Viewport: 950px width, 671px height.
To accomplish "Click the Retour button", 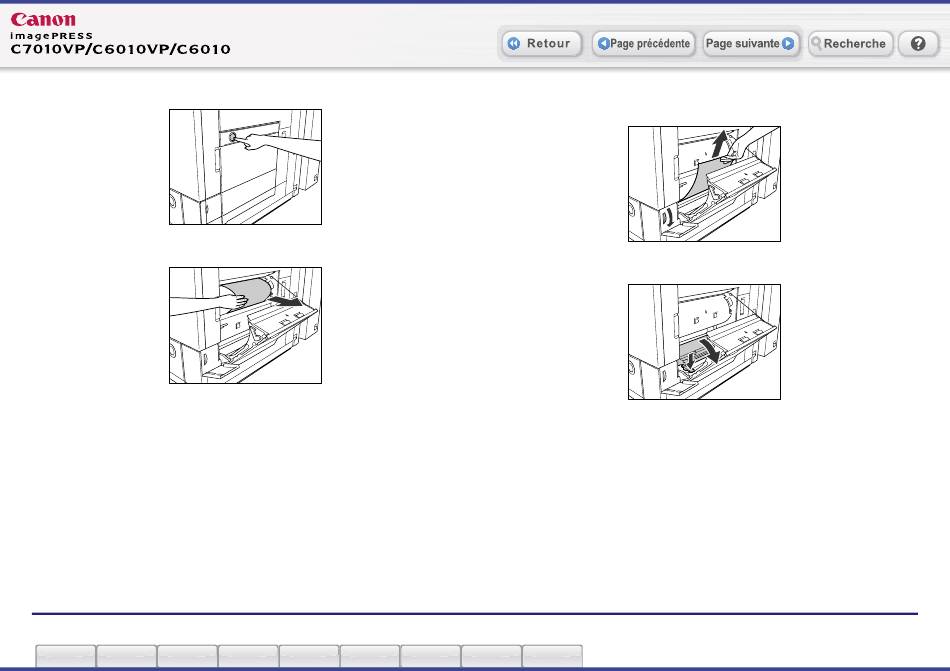I will click(541, 44).
